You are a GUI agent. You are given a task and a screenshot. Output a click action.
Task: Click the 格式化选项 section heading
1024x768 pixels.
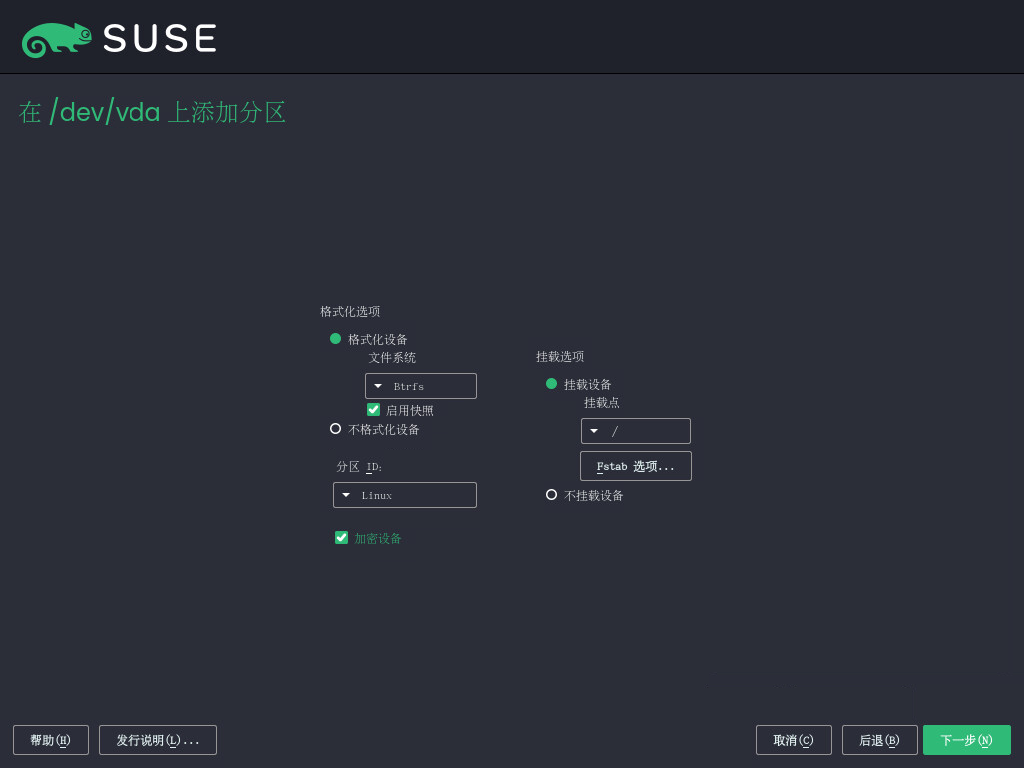(350, 312)
